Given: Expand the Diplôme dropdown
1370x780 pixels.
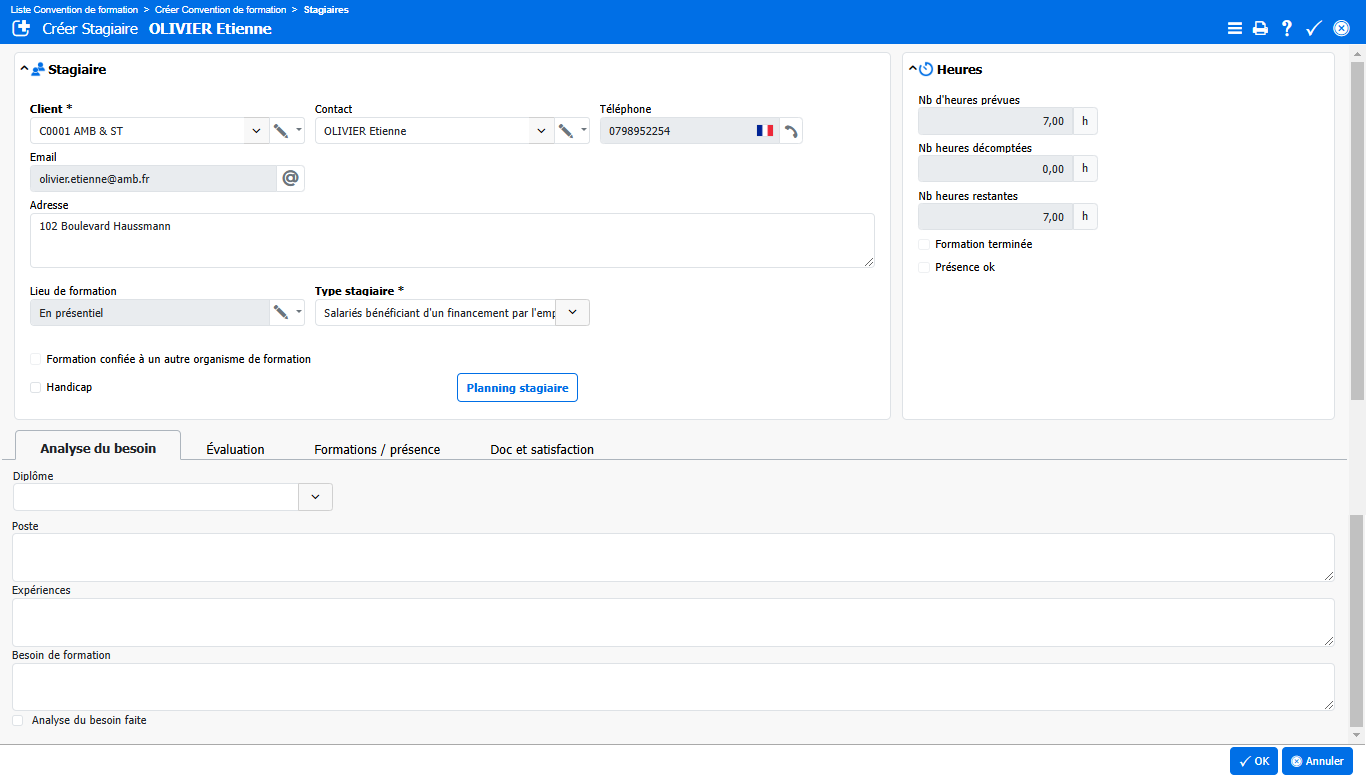Looking at the screenshot, I should 315,497.
